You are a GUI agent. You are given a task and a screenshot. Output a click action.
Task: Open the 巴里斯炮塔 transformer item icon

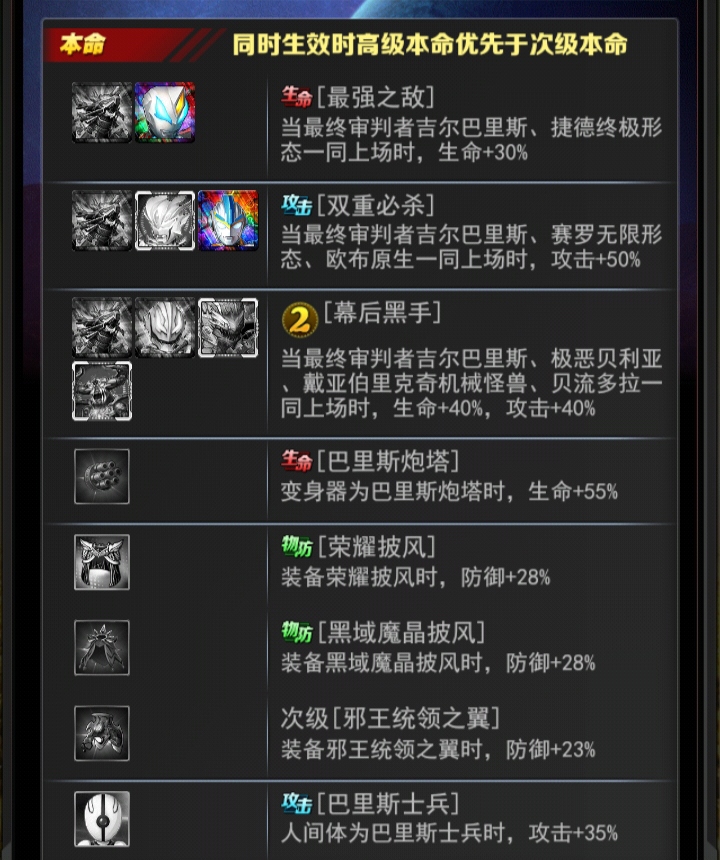(x=102, y=476)
